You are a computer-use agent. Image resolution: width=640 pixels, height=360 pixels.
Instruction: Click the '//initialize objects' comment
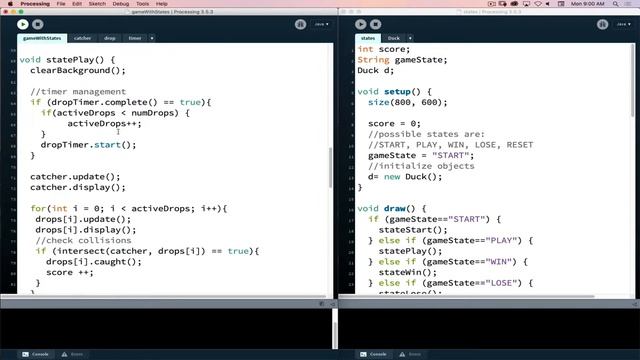(x=421, y=166)
